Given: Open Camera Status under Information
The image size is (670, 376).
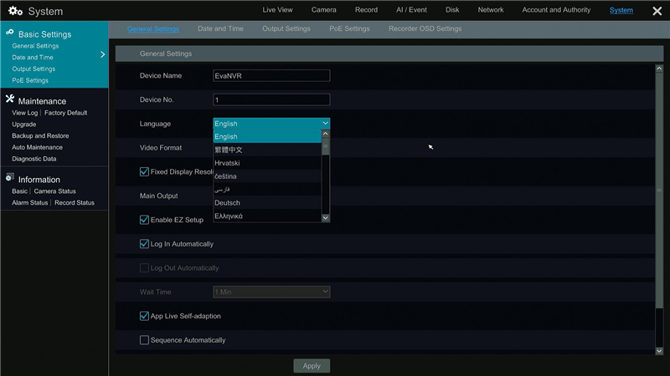Looking at the screenshot, I should coord(55,191).
